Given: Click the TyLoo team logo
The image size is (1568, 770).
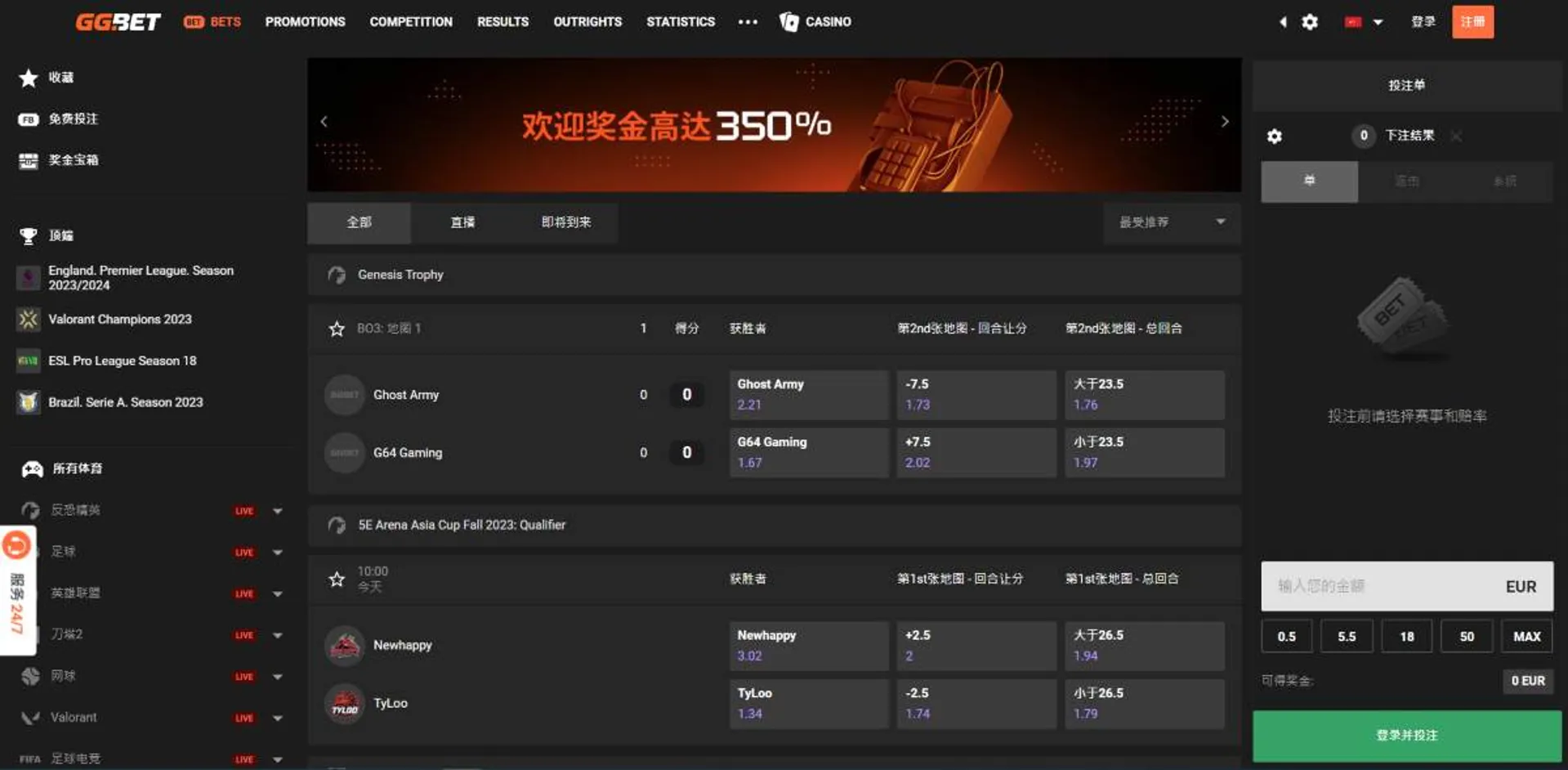Looking at the screenshot, I should 345,704.
